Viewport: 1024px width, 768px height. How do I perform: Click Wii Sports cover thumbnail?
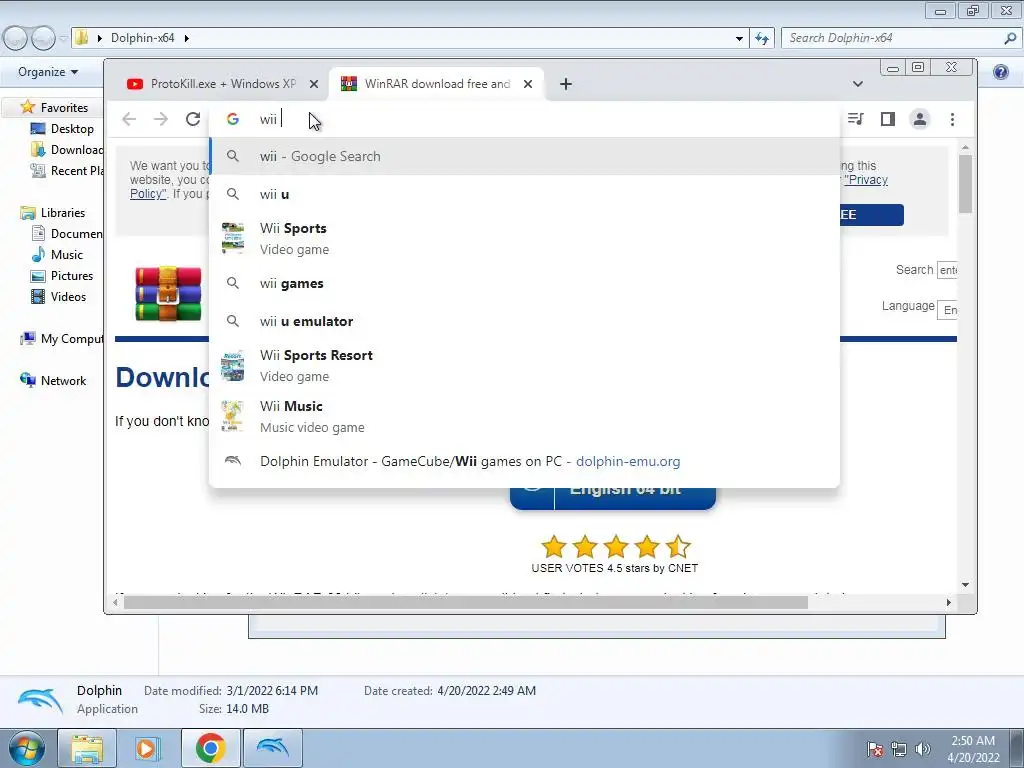click(232, 238)
